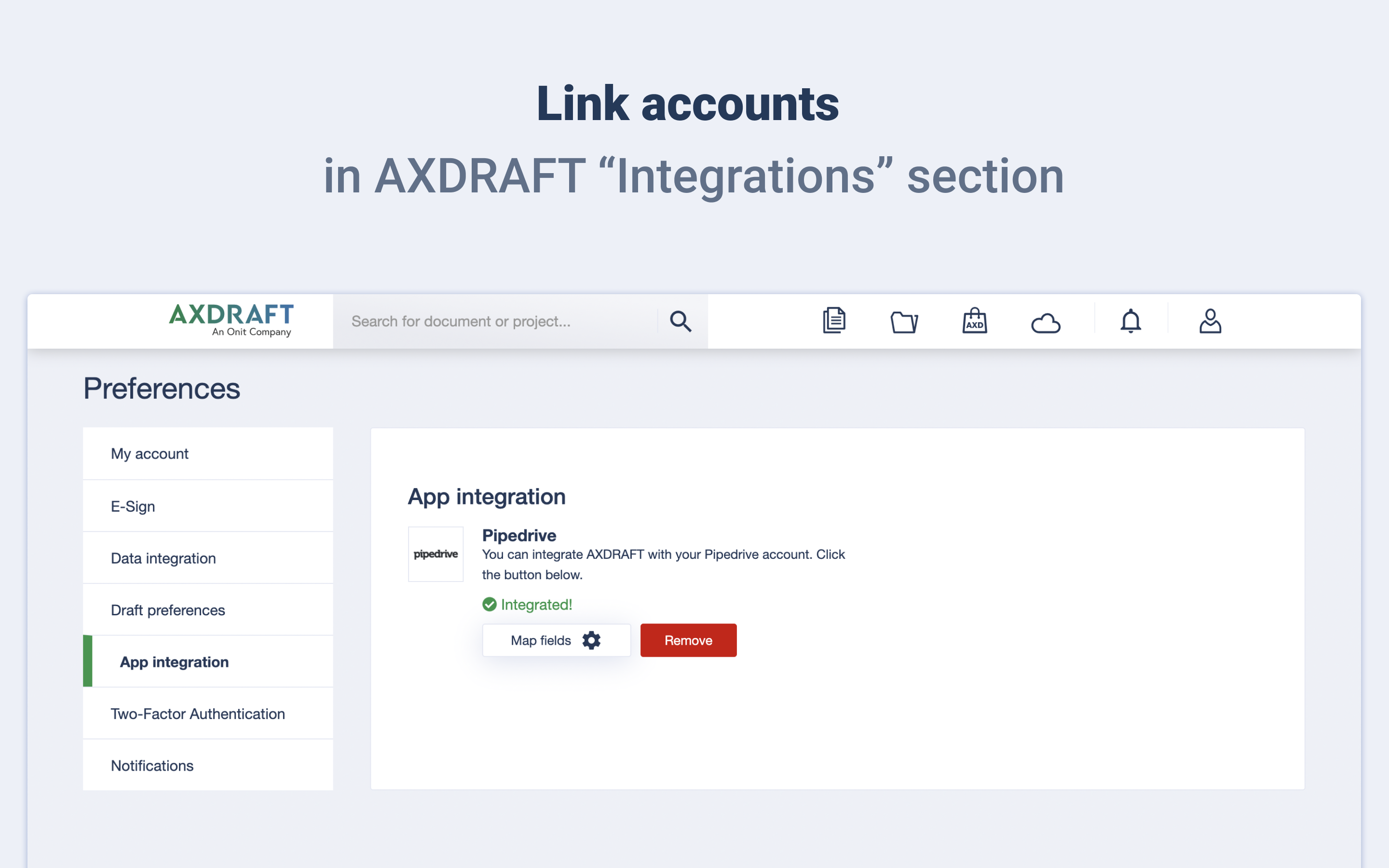The height and width of the screenshot is (868, 1389).
Task: Click the AXDRAFT logo
Action: [x=231, y=320]
